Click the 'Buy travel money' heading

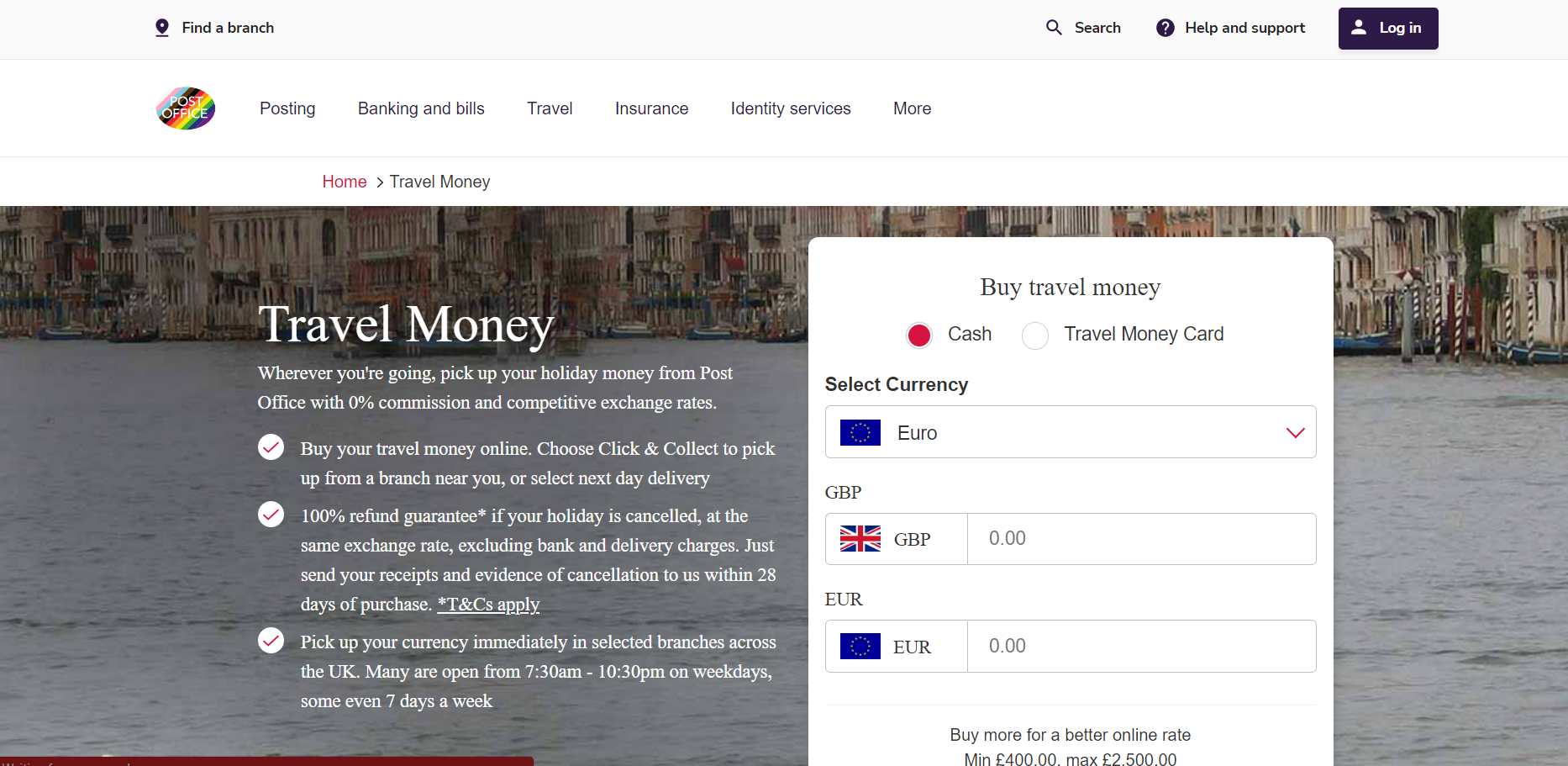click(x=1071, y=288)
